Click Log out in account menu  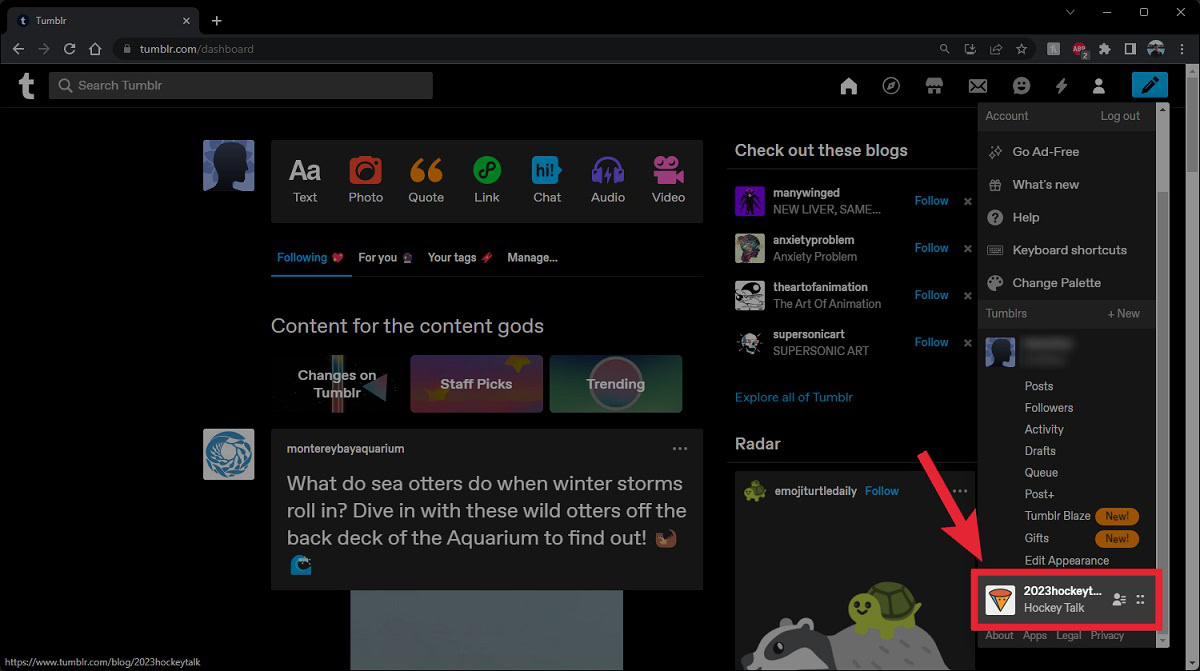[x=1120, y=116]
